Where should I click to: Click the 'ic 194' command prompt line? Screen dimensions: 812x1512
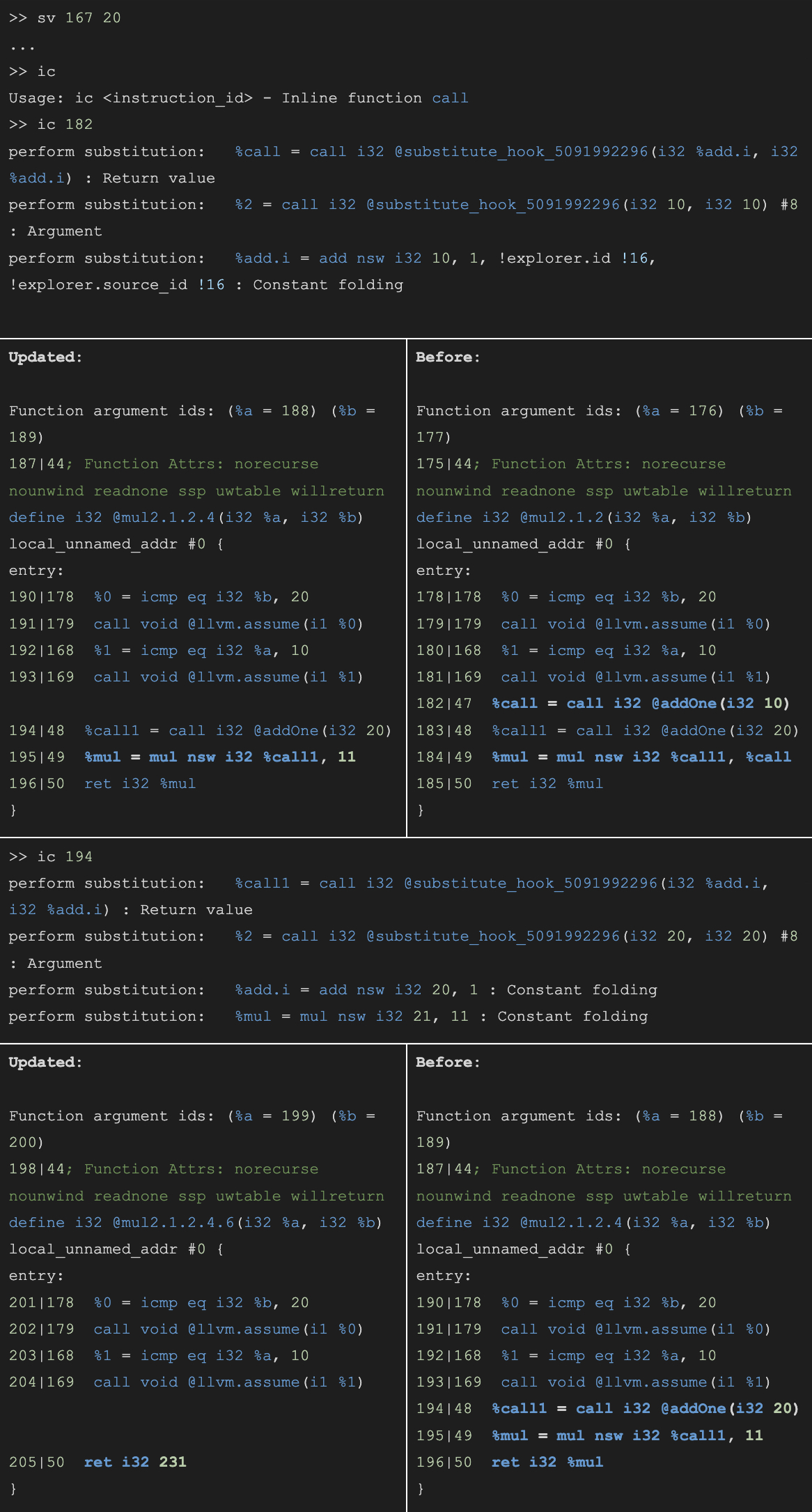click(51, 856)
